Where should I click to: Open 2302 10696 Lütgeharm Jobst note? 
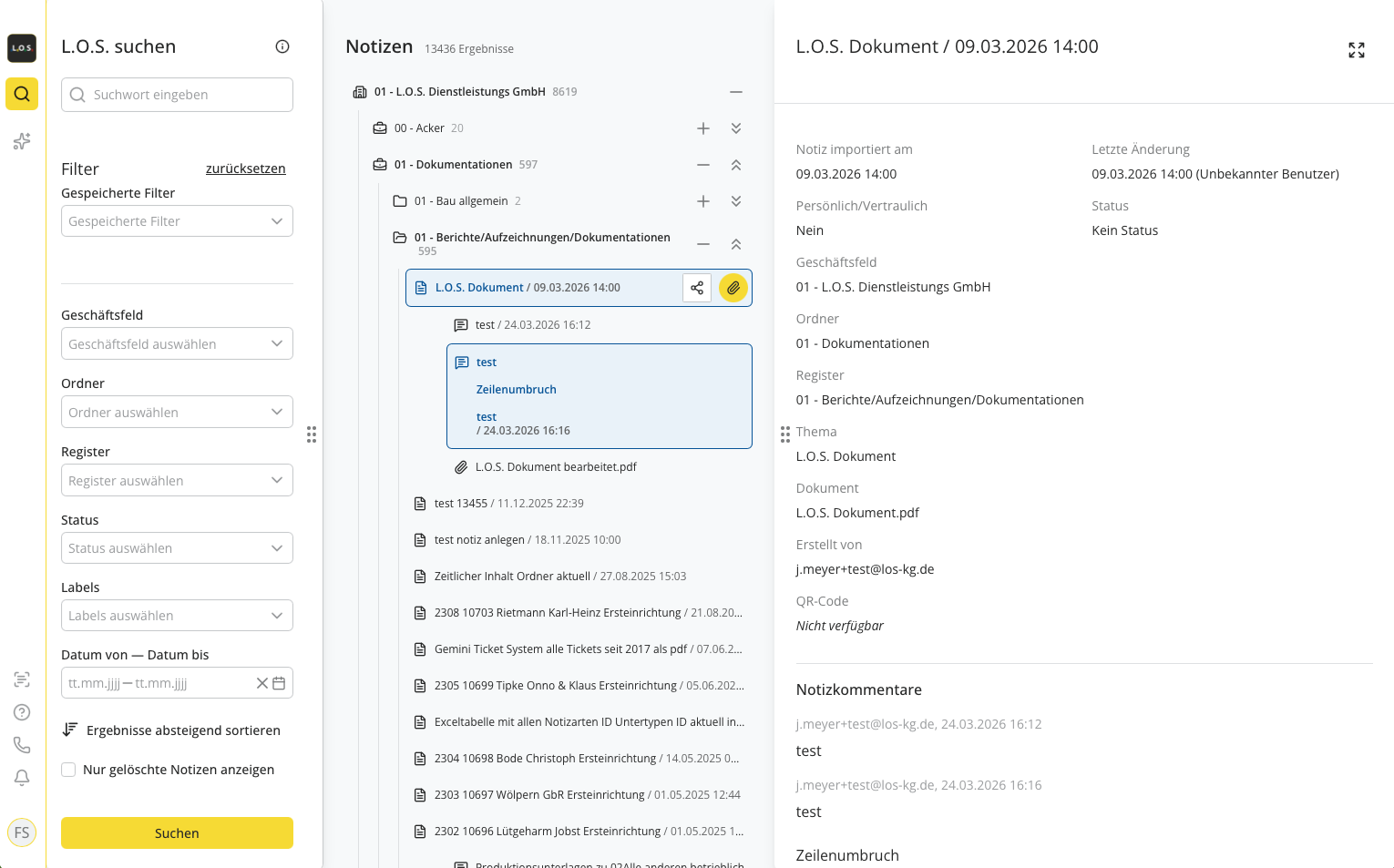[589, 832]
